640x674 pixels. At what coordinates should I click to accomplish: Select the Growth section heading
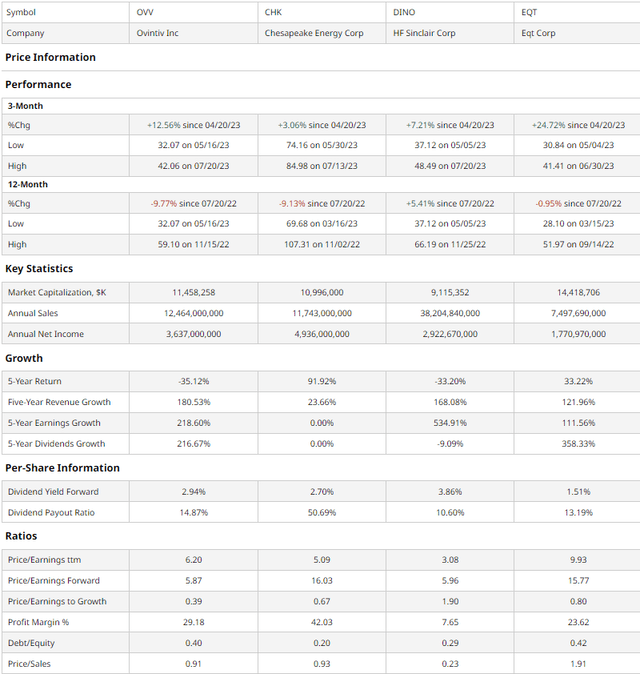point(24,358)
